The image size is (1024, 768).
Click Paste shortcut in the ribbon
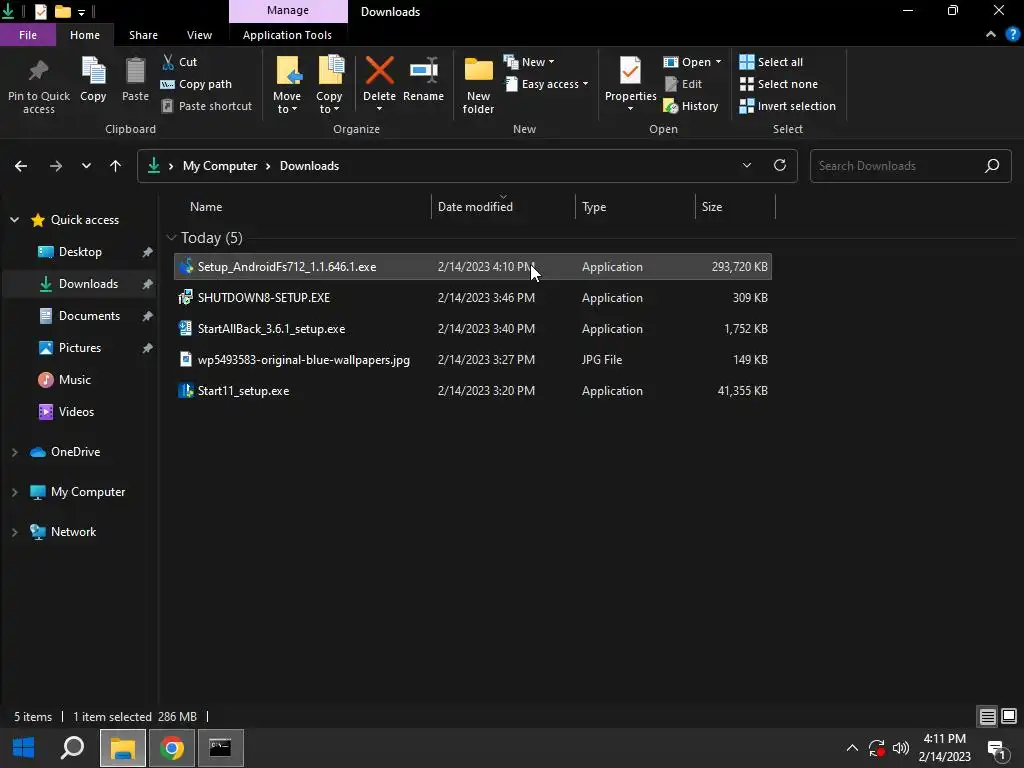(x=206, y=106)
